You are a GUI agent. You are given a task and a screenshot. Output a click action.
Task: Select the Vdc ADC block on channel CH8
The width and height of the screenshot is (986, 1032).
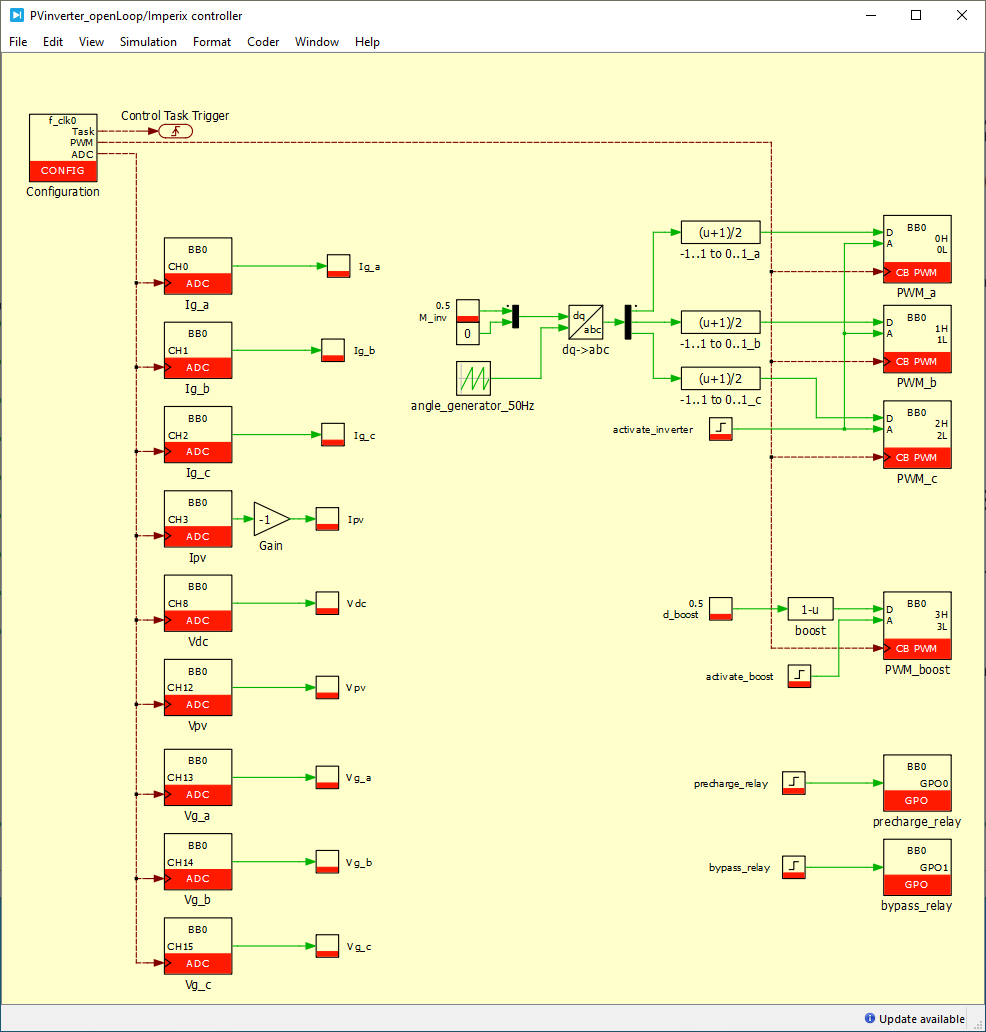(197, 602)
